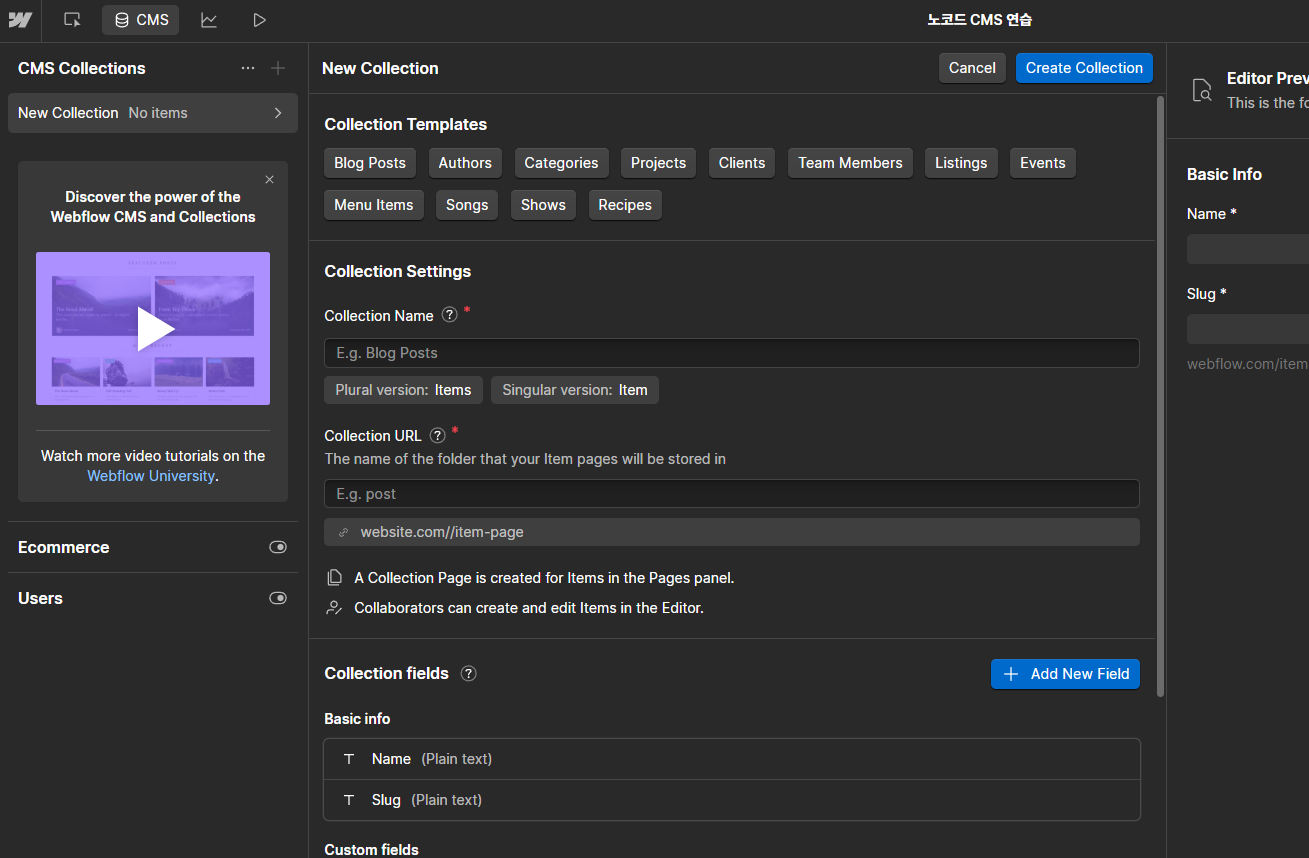The width and height of the screenshot is (1309, 858).
Task: Click the link icon beside website.com//item-page
Action: click(344, 532)
